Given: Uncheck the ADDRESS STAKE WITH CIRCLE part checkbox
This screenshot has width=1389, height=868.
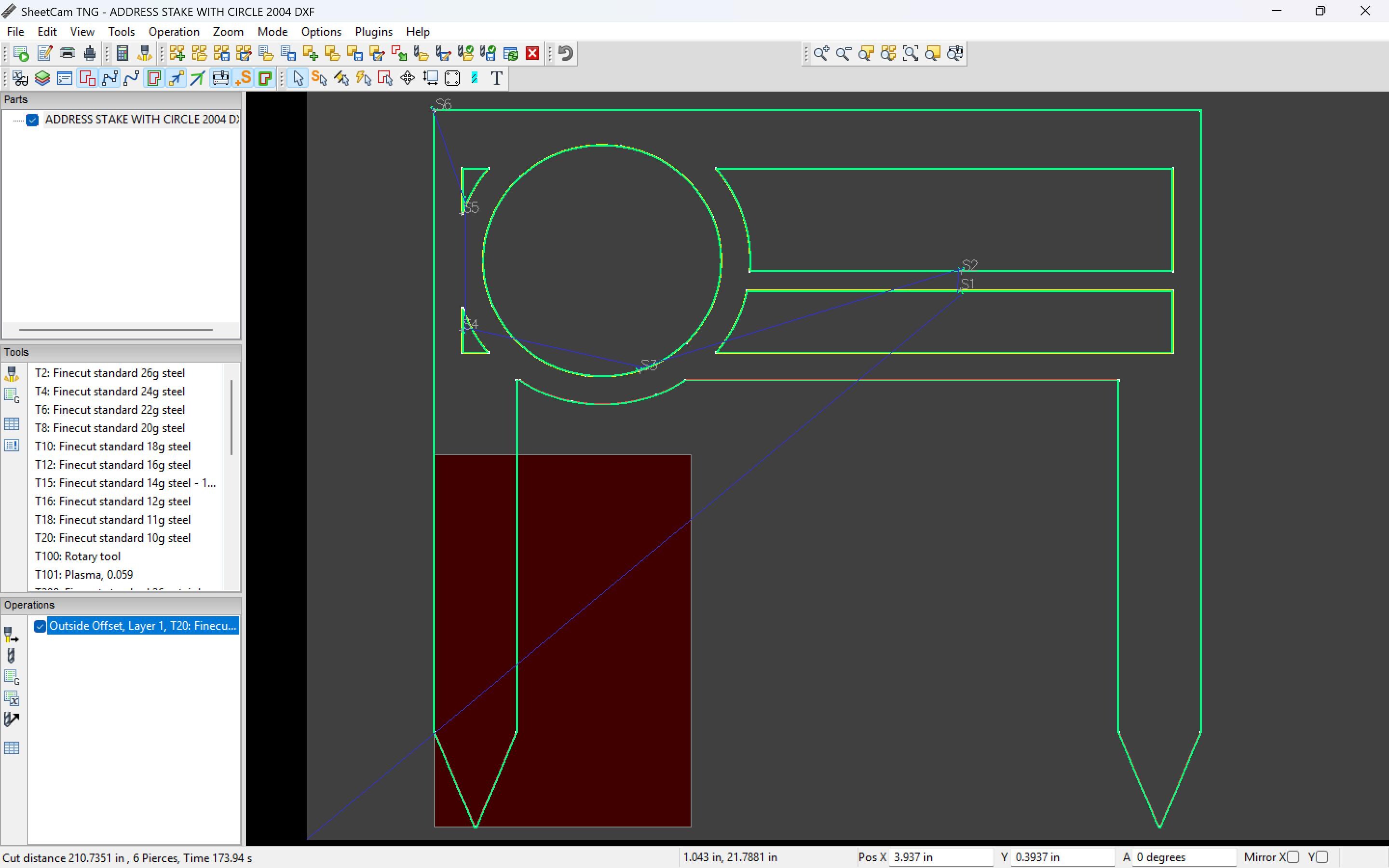Looking at the screenshot, I should pos(32,120).
